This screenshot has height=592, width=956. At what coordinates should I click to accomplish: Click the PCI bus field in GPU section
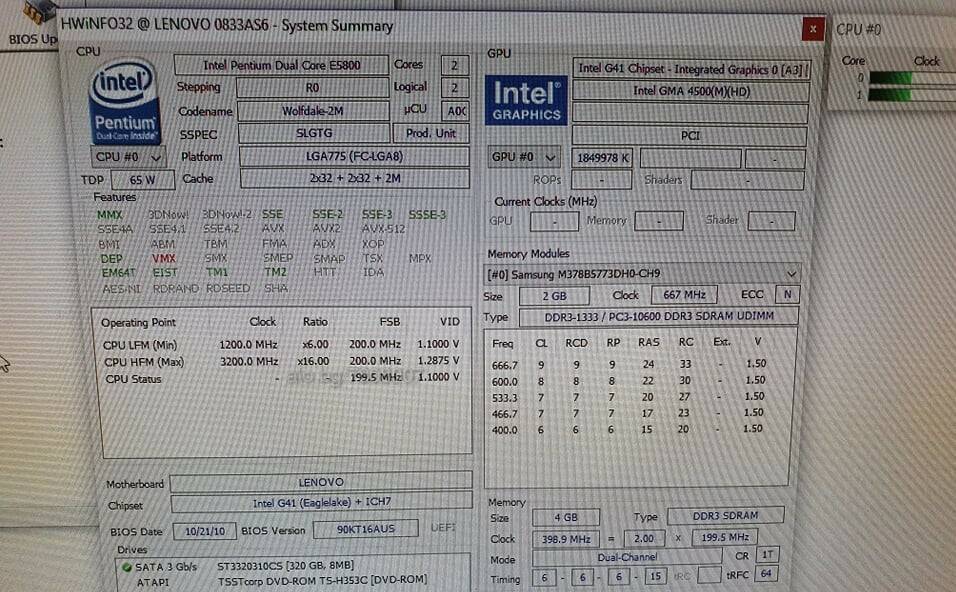pyautogui.click(x=690, y=135)
